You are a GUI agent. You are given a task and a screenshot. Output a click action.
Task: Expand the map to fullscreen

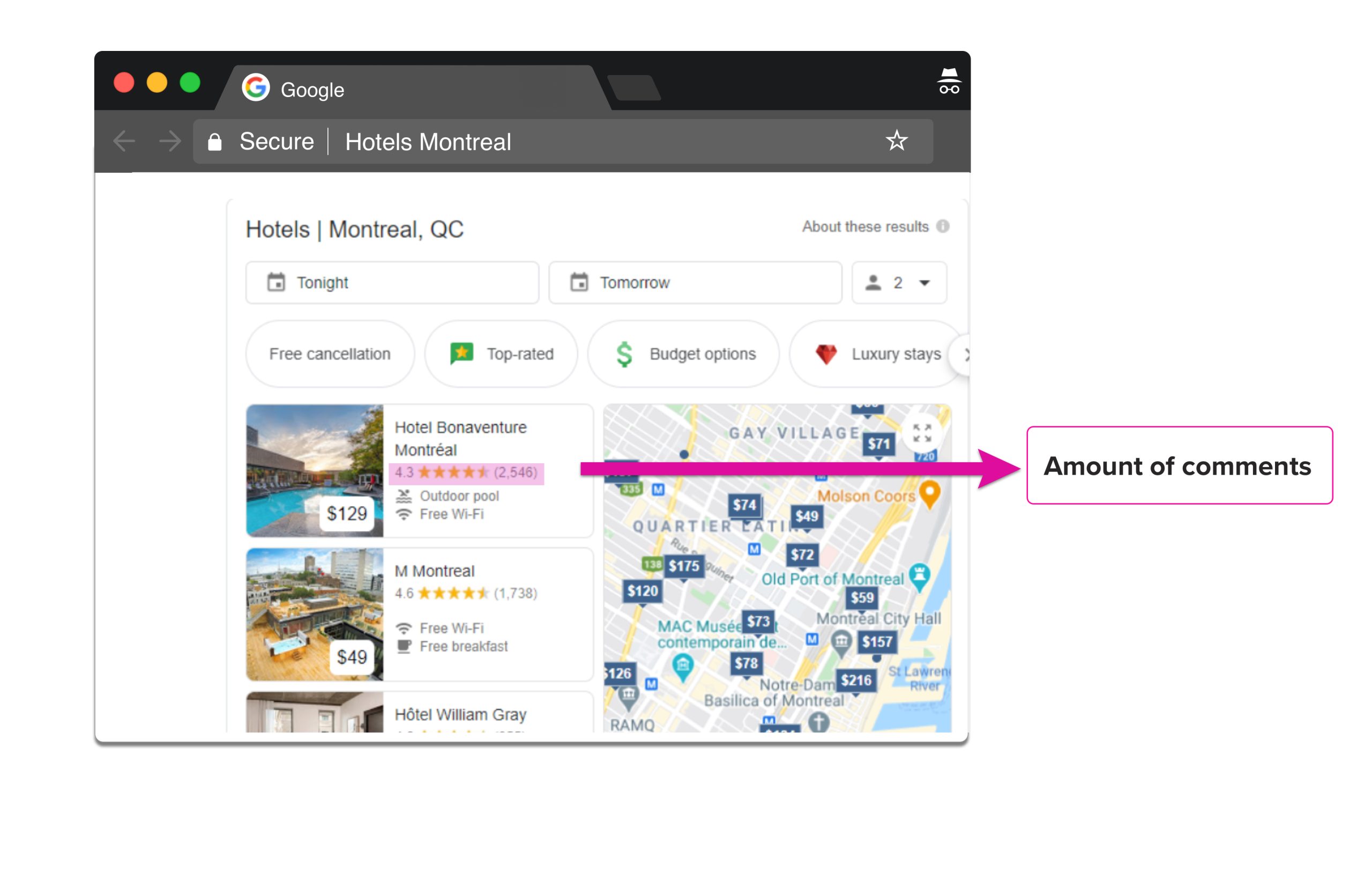921,433
